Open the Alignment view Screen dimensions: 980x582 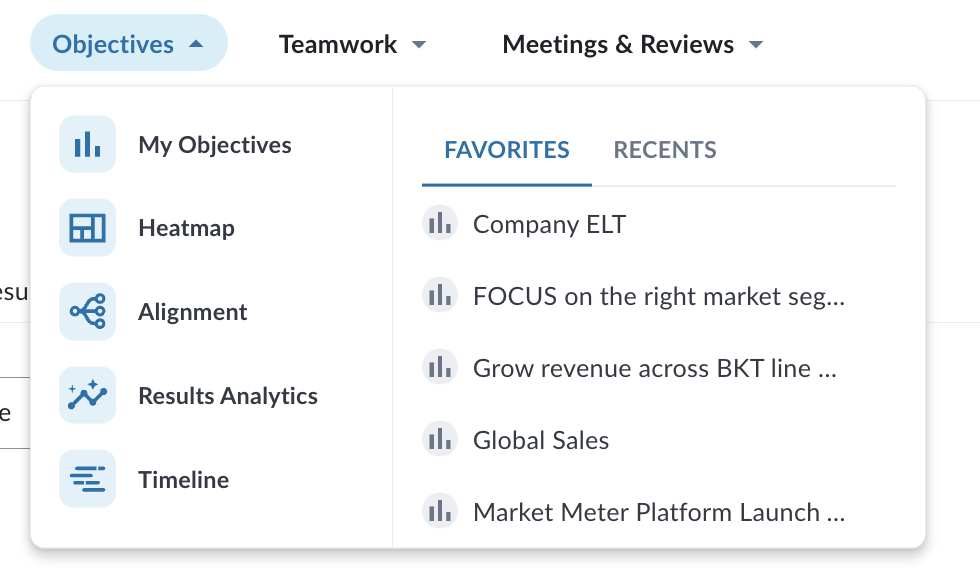[192, 311]
